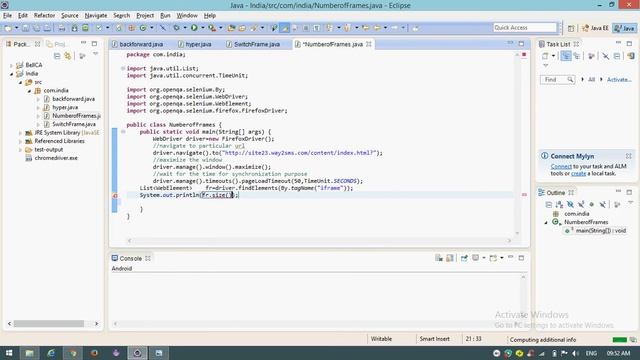Click the Open Perspective icon near Quick Access

click(x=571, y=28)
